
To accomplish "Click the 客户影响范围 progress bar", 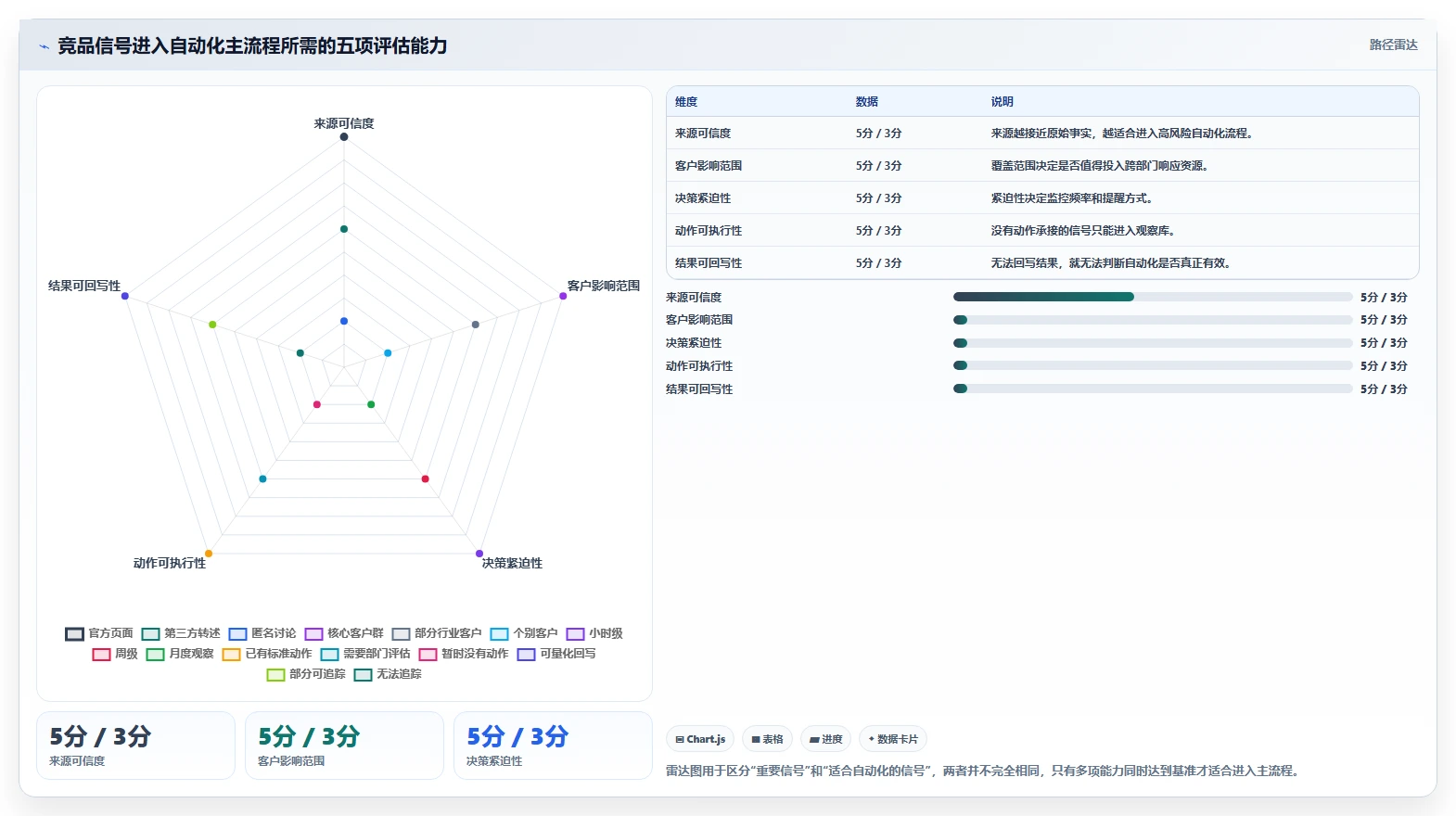I will [1153, 320].
